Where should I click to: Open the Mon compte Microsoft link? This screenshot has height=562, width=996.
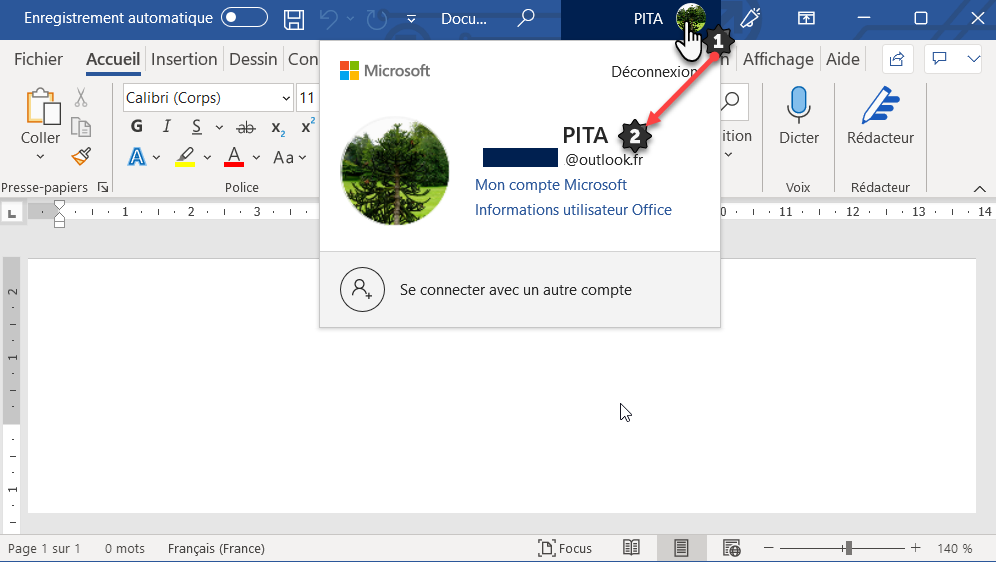pos(551,185)
